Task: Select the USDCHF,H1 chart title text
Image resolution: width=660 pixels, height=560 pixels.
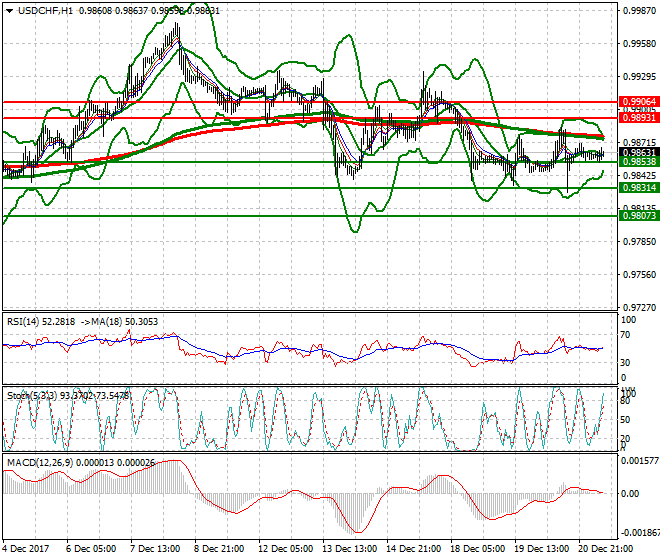Action: [45, 11]
